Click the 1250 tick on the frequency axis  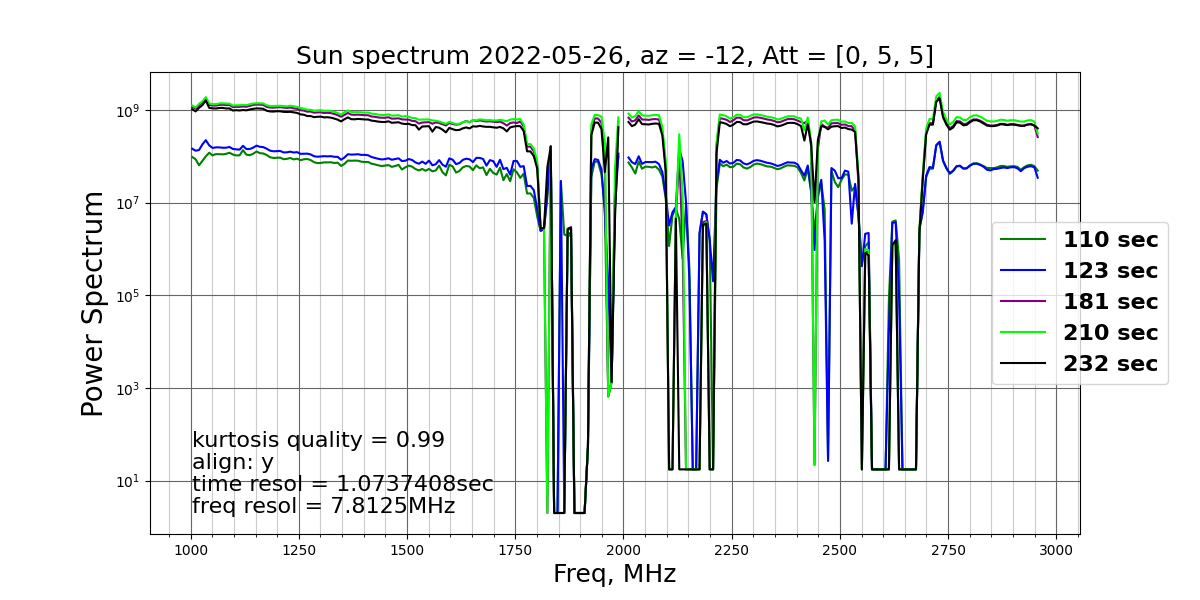click(299, 550)
